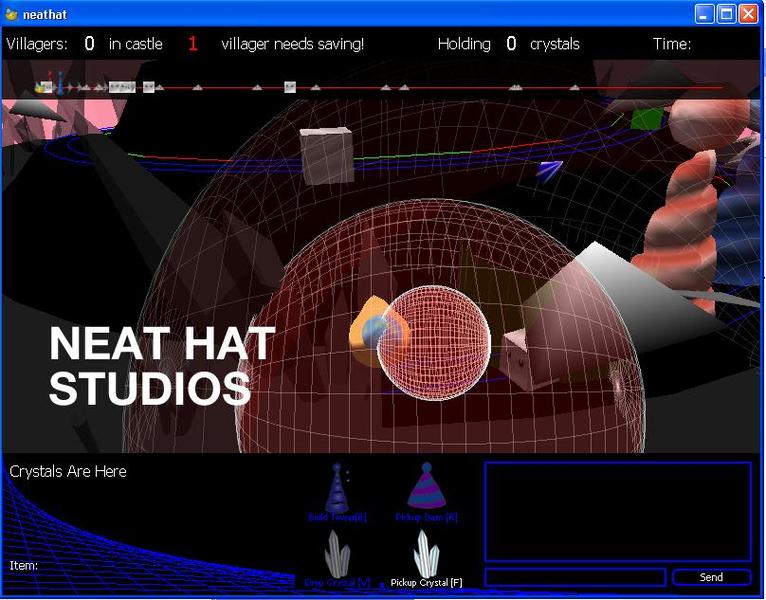This screenshot has width=766, height=600.
Task: Click the Pickup Crystal [F] label
Action: coord(426,583)
